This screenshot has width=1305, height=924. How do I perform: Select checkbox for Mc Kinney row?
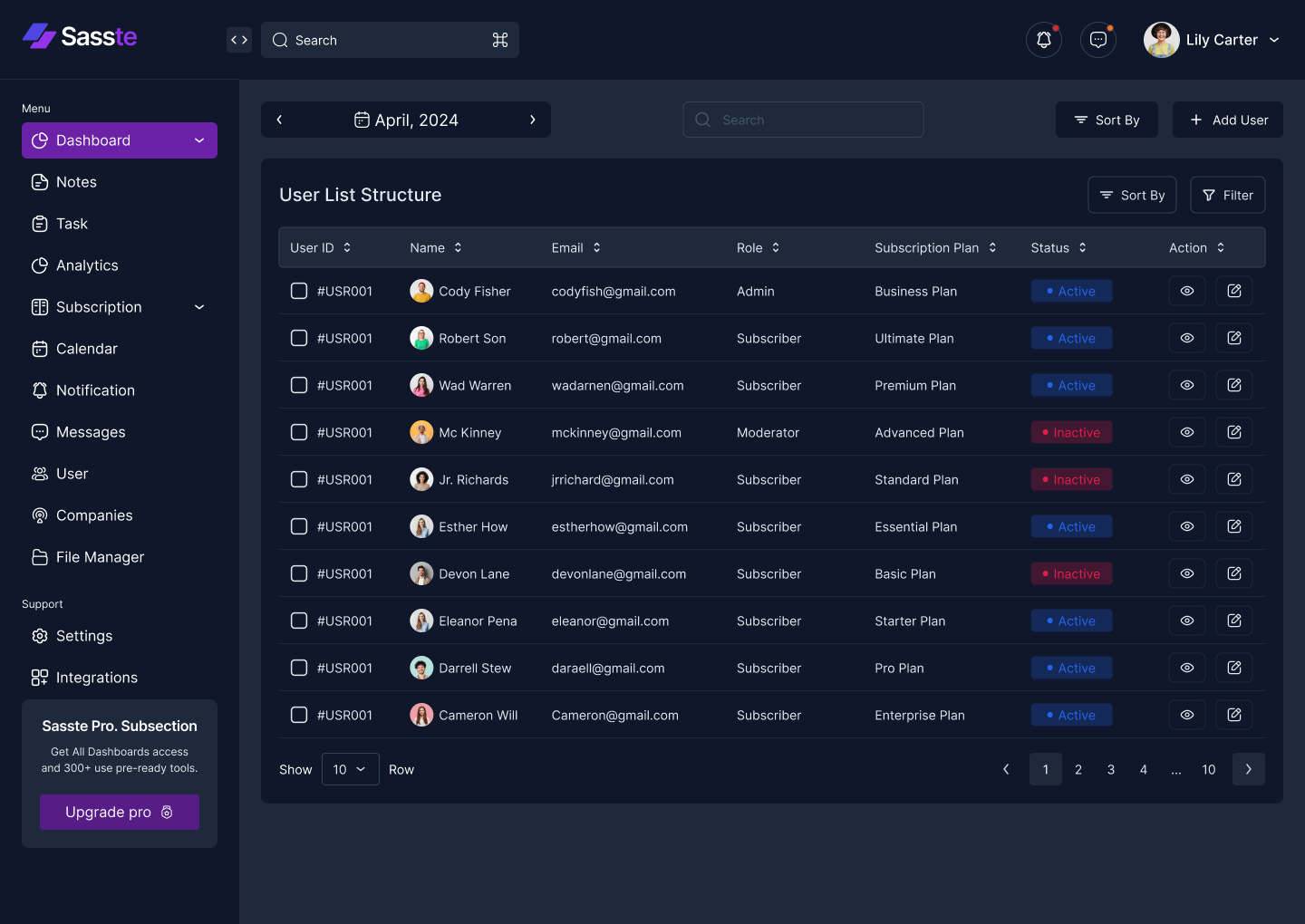(x=299, y=432)
